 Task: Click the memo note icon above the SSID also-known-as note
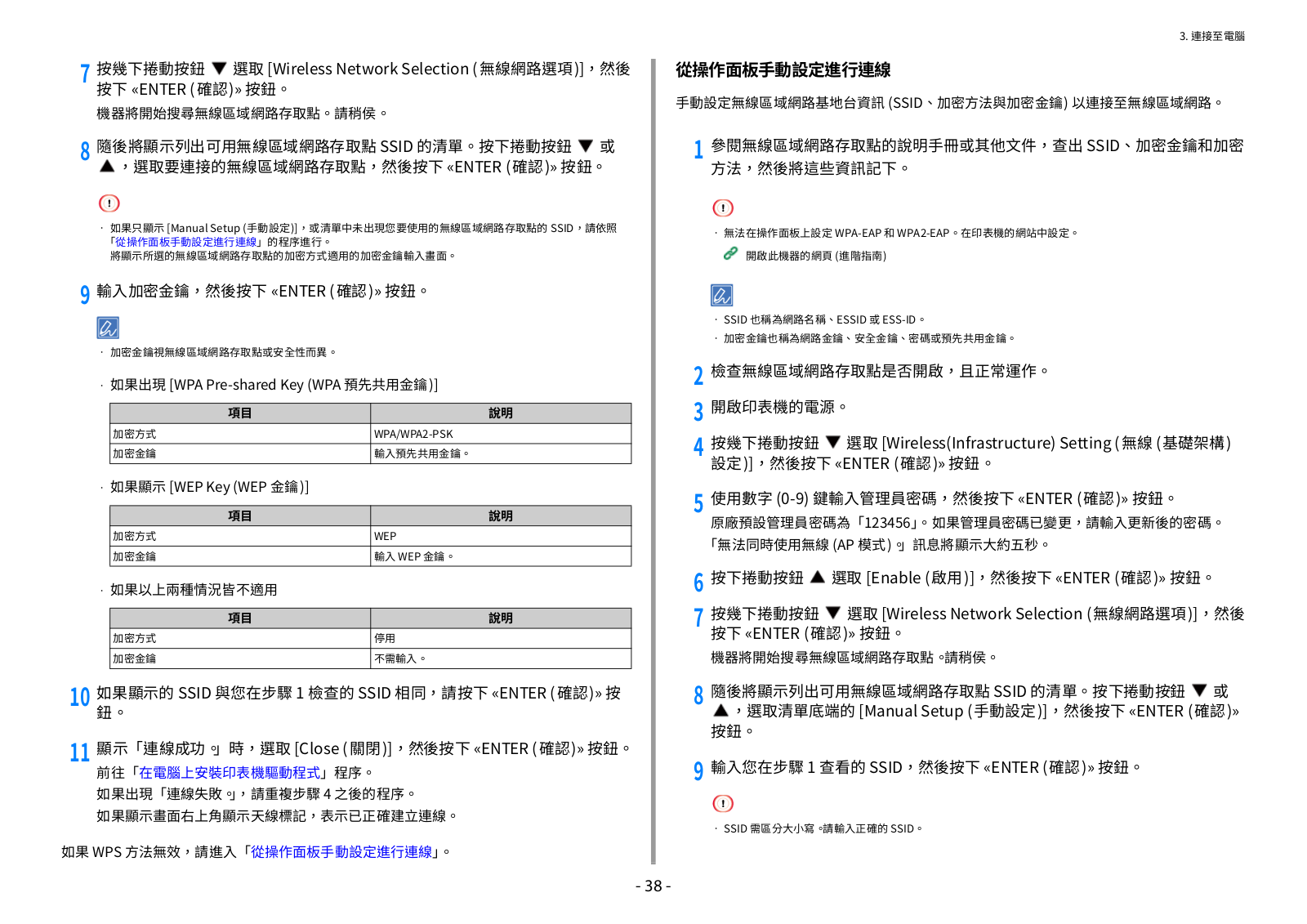[722, 295]
